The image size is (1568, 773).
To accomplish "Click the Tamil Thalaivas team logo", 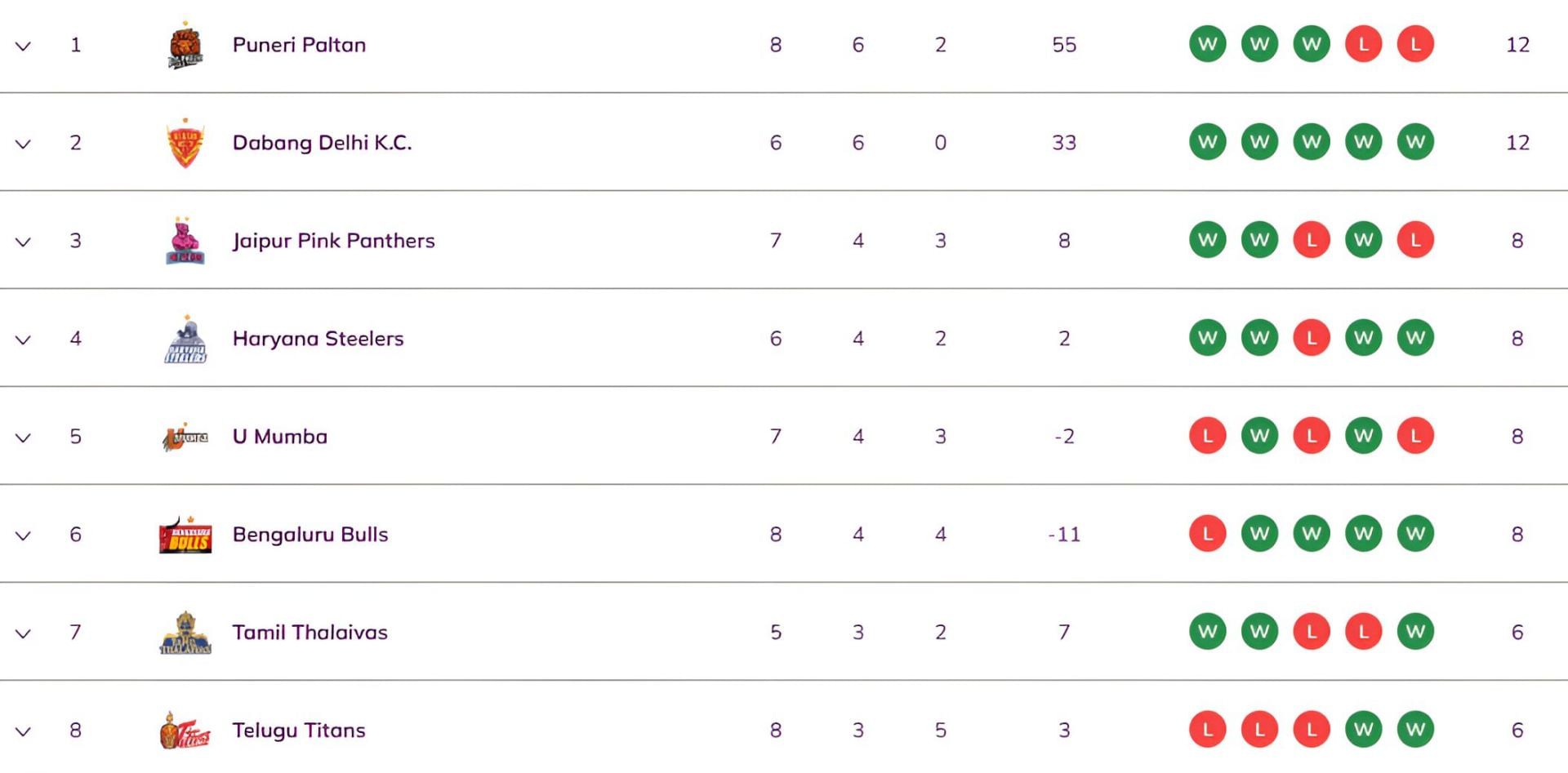I will pos(185,633).
